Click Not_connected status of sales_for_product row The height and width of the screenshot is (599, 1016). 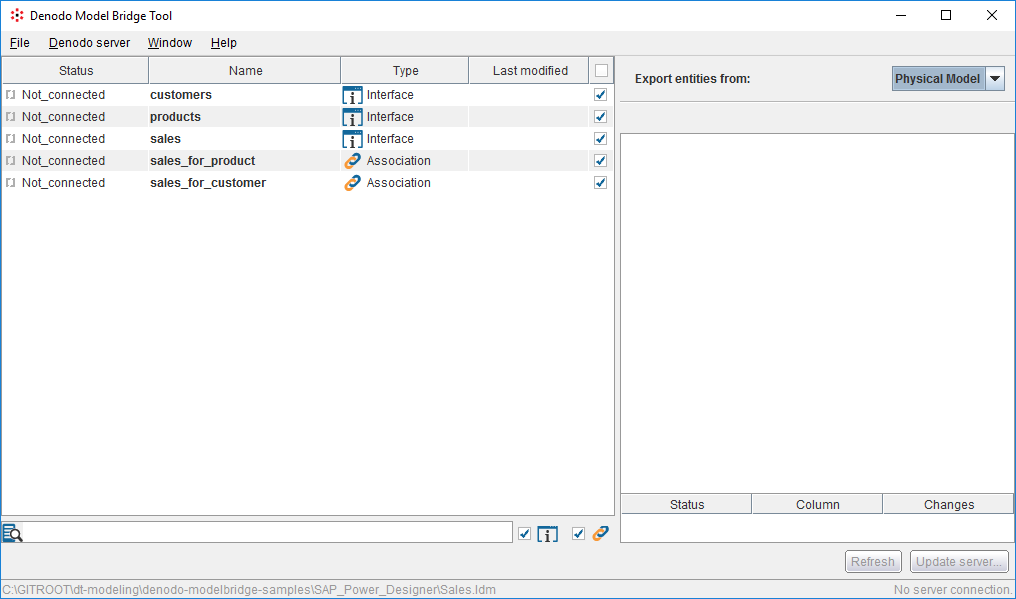[64, 161]
